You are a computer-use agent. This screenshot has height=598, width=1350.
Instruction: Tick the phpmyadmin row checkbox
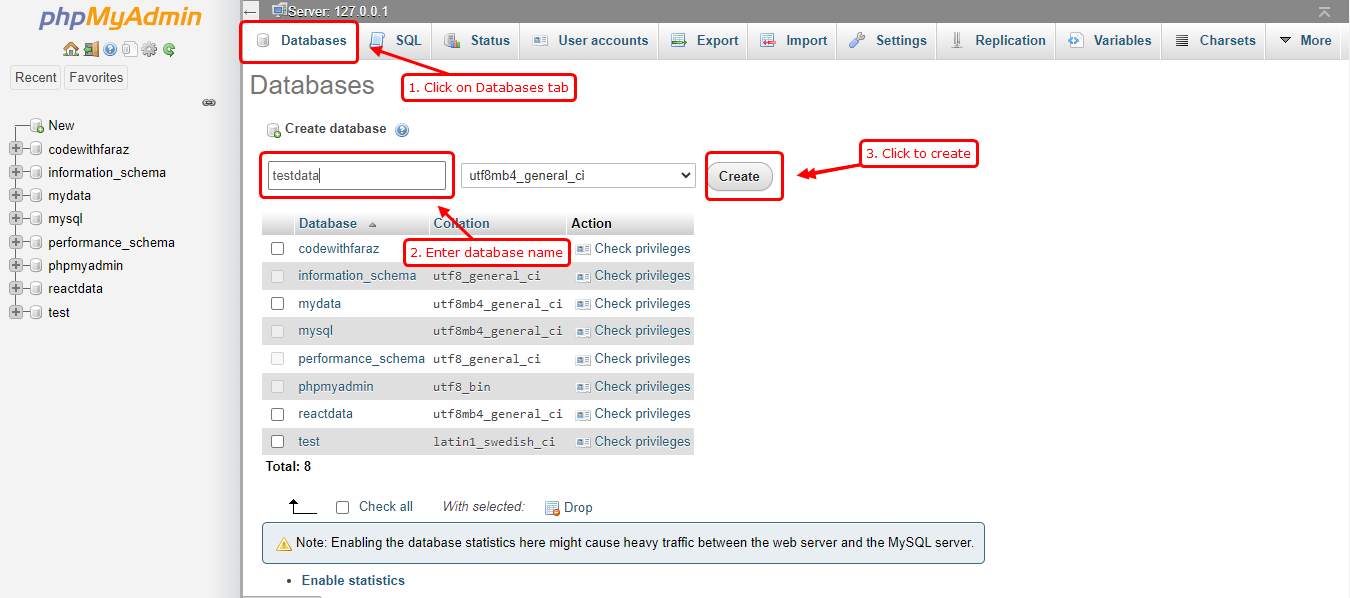click(x=277, y=386)
